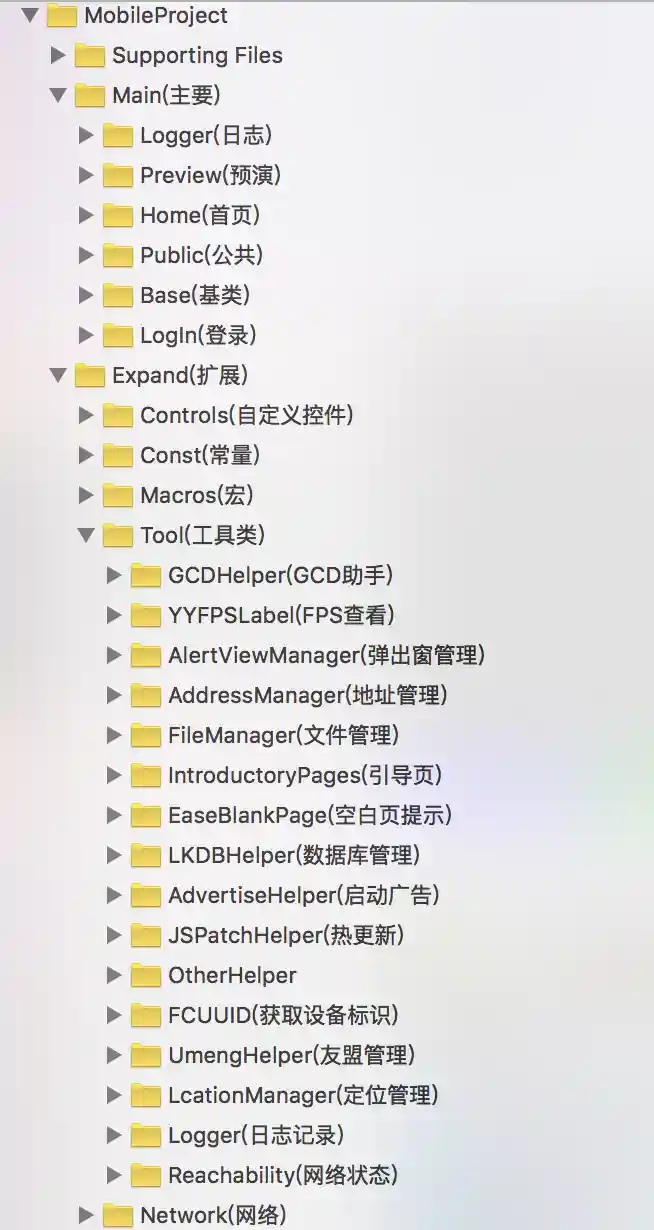Expand the Home group disclosure triangle
The image size is (654, 1230).
tap(86, 215)
